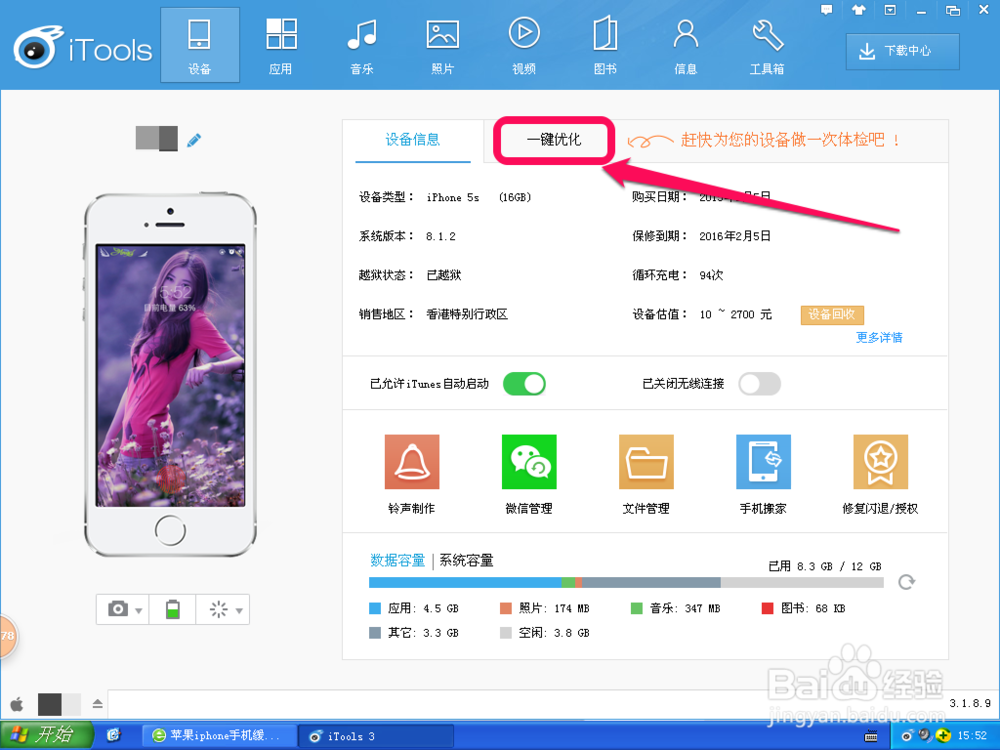Screen dimensions: 1000x750
Task: Open the 苹果iphone手机 browser taskbar item
Action: point(219,735)
